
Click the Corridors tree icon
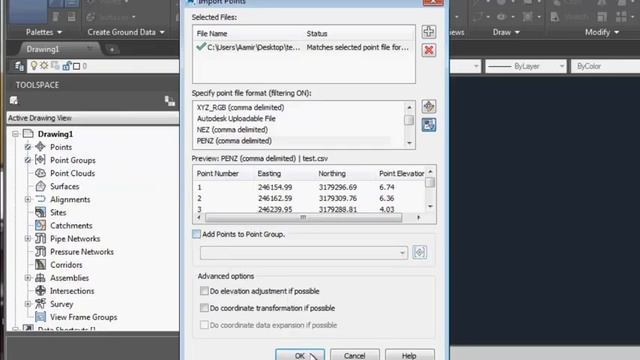click(x=40, y=264)
